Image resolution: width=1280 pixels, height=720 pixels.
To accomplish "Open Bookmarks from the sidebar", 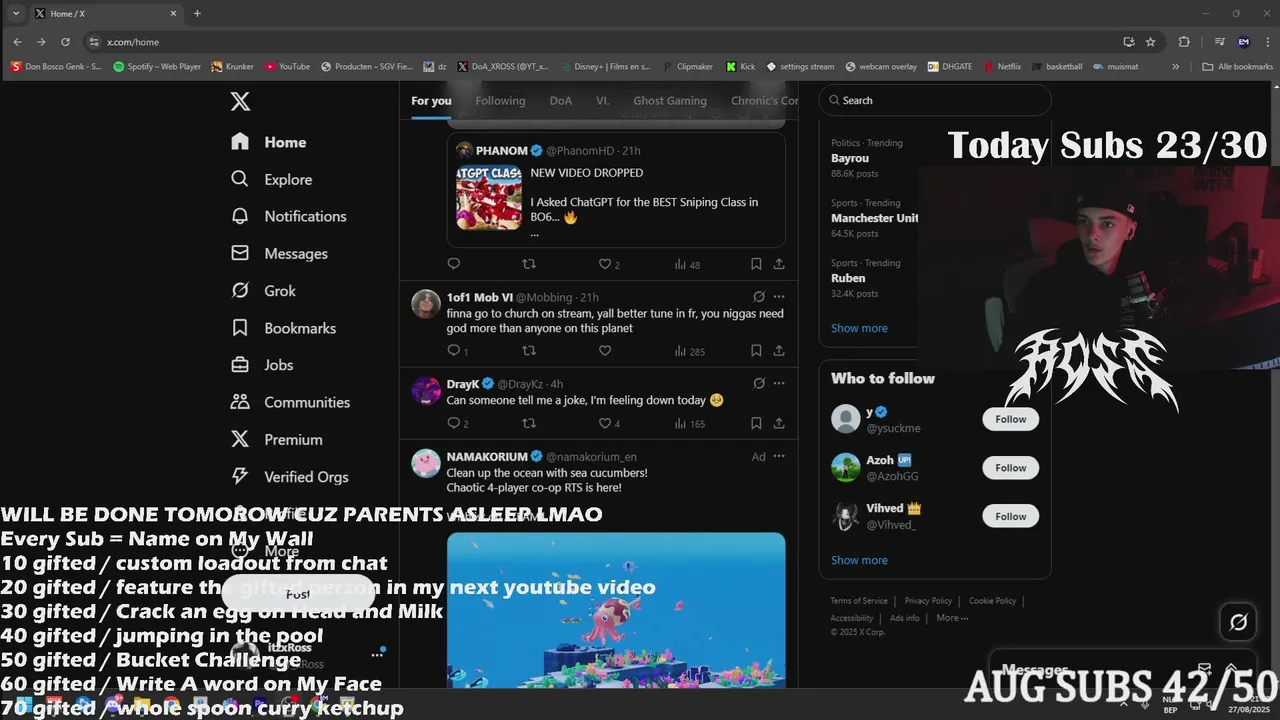I will 284,328.
